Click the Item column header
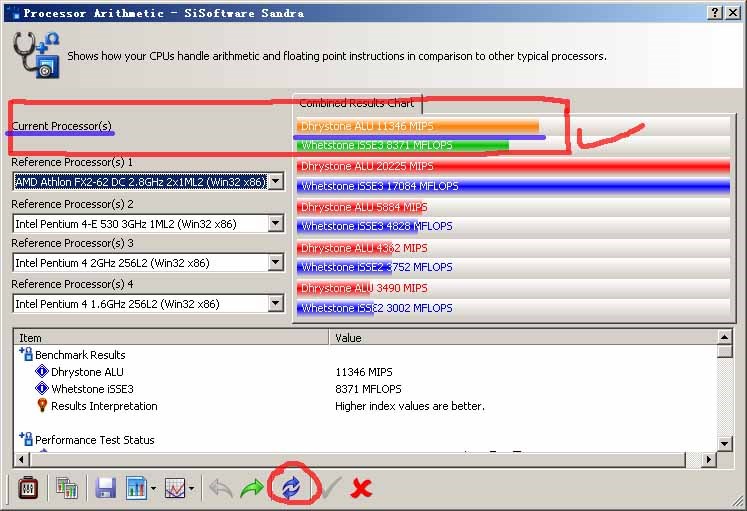The width and height of the screenshot is (747, 511). click(x=172, y=338)
